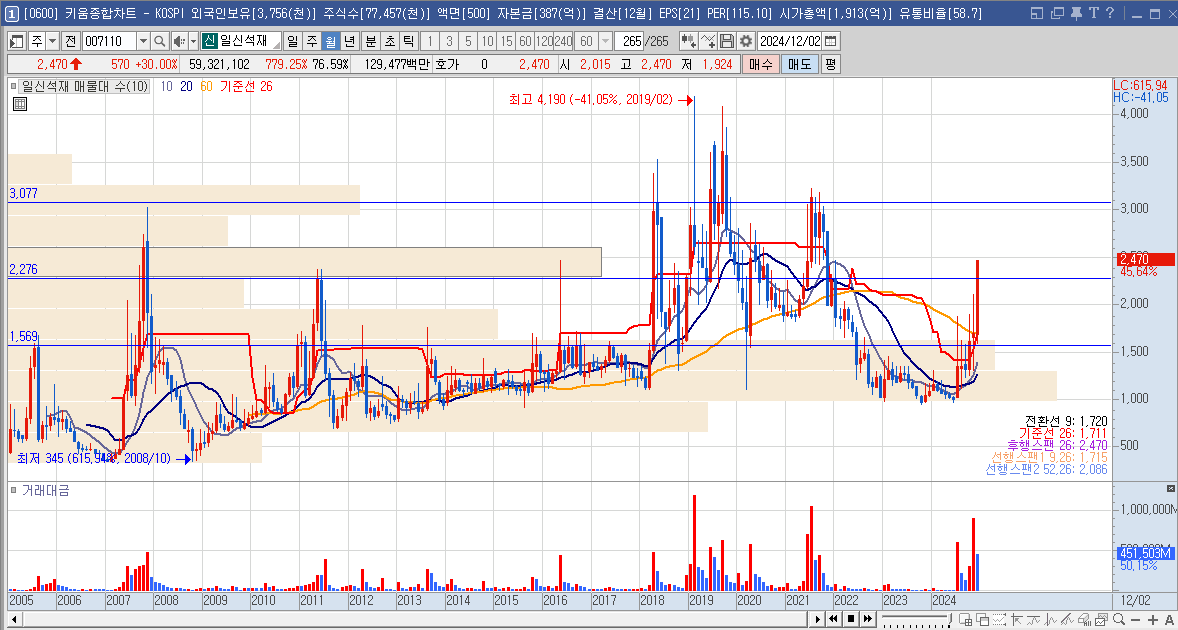Click the chart zoom magnifier icon at bottom
Screen dimensions: 1178x630
tap(1119, 619)
